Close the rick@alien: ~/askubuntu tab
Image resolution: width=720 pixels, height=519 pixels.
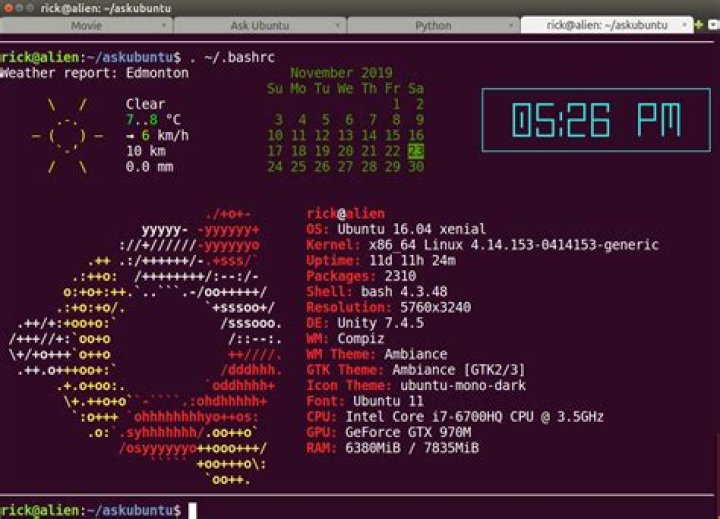(x=685, y=25)
